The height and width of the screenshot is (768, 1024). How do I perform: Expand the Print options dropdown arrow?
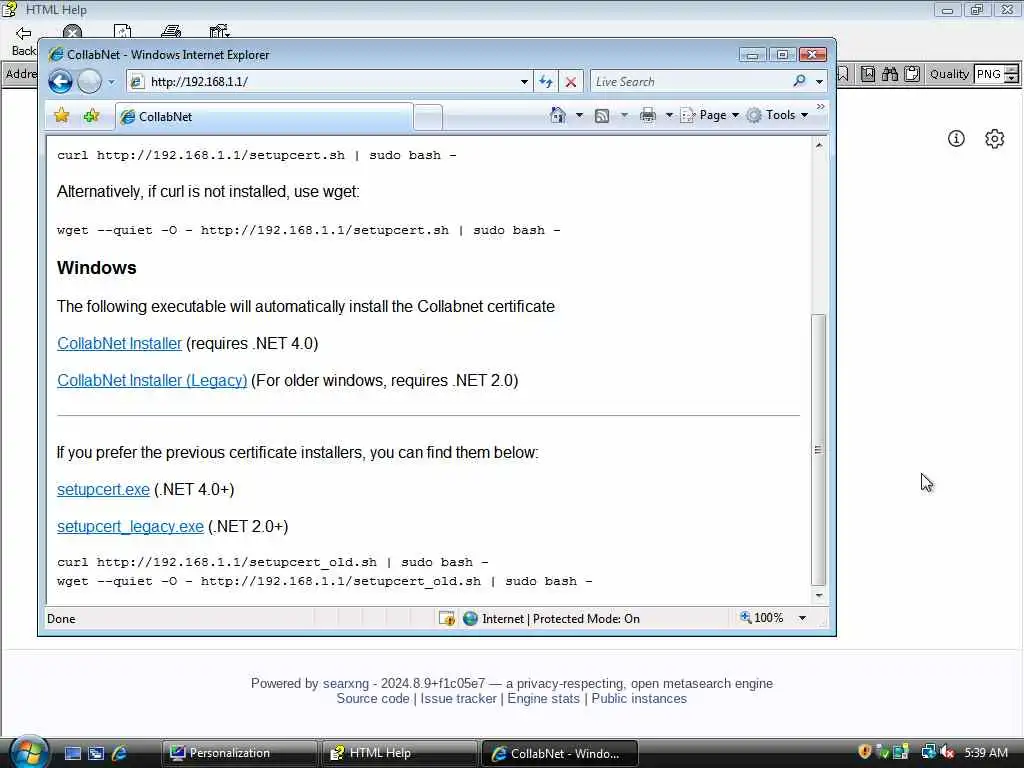[669, 116]
